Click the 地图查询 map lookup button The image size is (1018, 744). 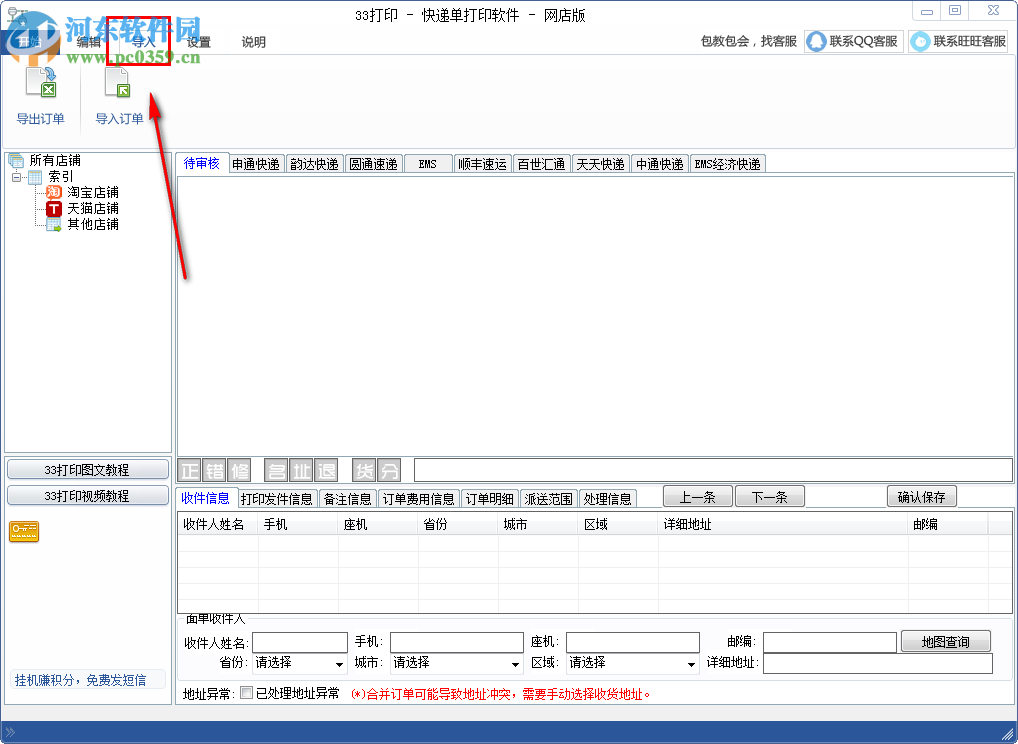point(945,641)
